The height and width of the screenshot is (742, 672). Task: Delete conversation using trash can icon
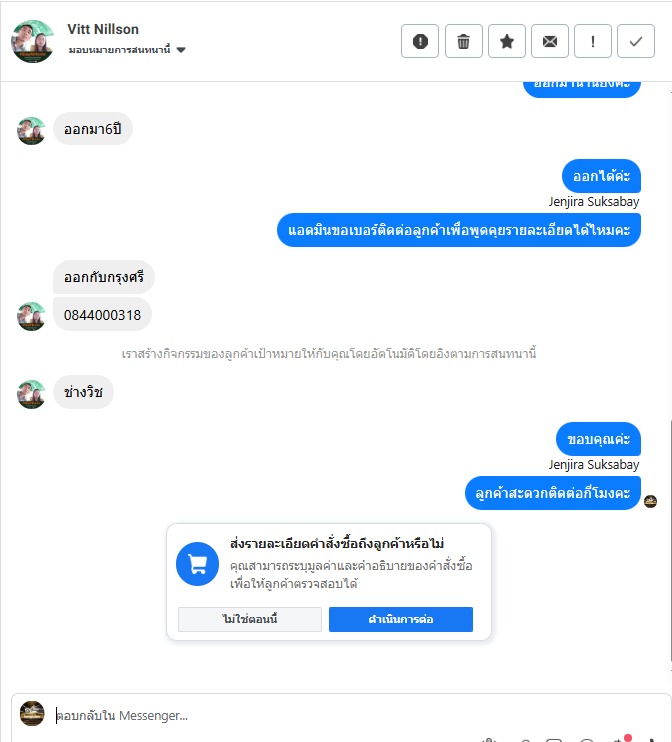[463, 41]
